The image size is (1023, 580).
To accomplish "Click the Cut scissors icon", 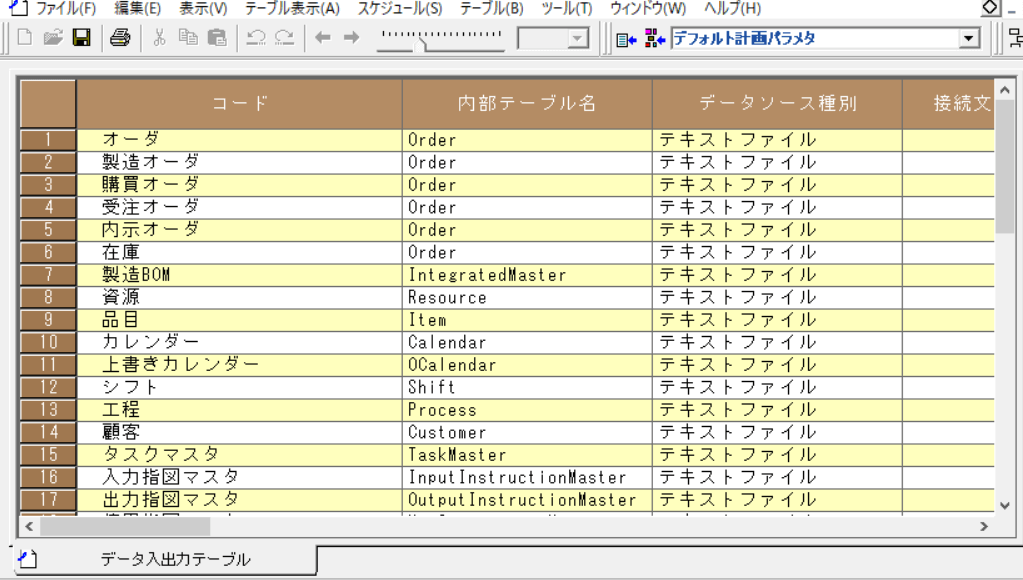I will pyautogui.click(x=159, y=37).
